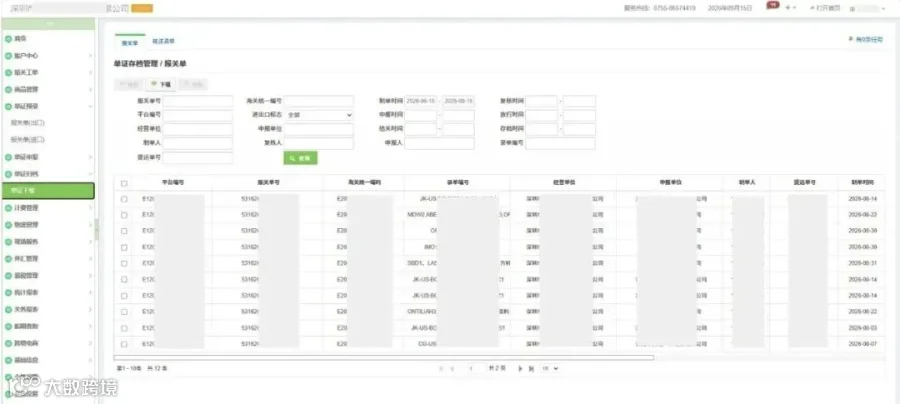Check the row with 录单编号 starting MDW2
The image size is (900, 404).
click(x=124, y=215)
